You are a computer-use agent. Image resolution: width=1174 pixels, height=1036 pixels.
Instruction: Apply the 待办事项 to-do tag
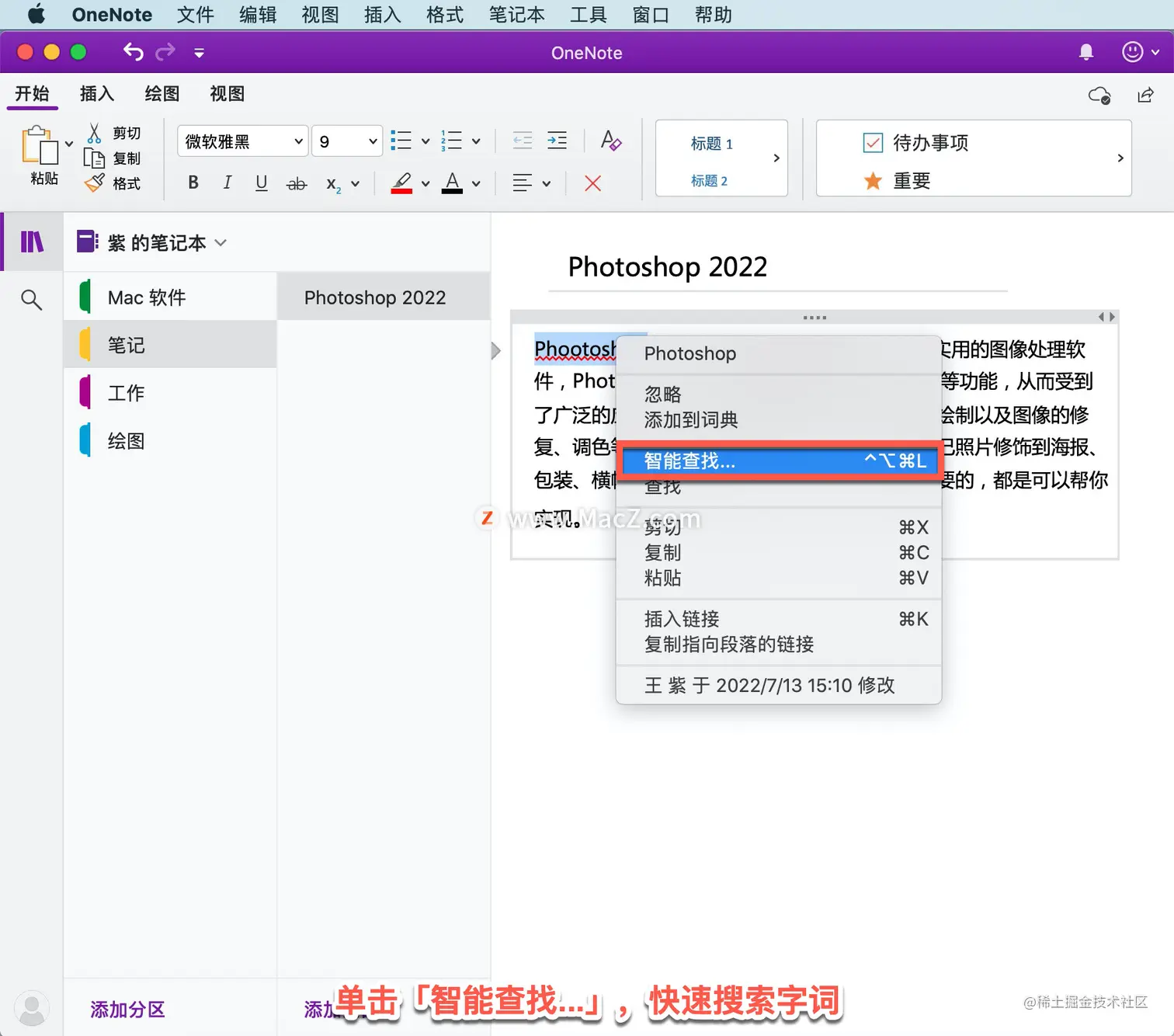pyautogui.click(x=916, y=143)
